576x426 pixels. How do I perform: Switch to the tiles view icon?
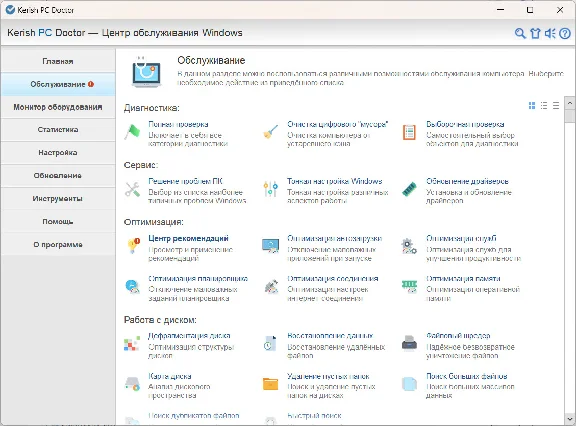point(532,106)
